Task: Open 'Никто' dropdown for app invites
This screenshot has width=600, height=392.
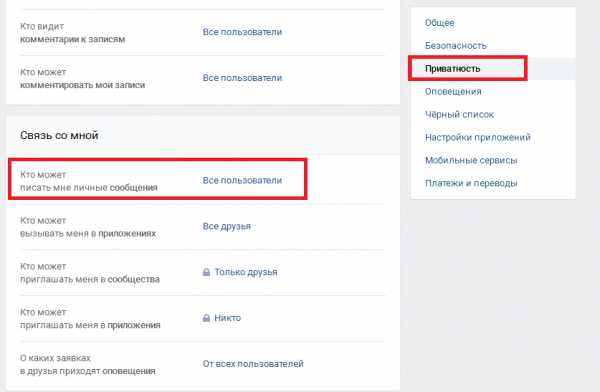Action: click(227, 318)
